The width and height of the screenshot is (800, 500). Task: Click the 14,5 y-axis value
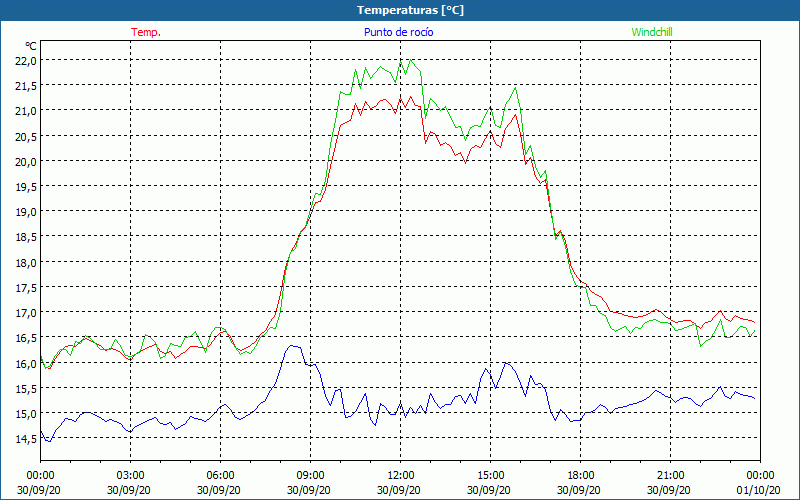(x=27, y=439)
